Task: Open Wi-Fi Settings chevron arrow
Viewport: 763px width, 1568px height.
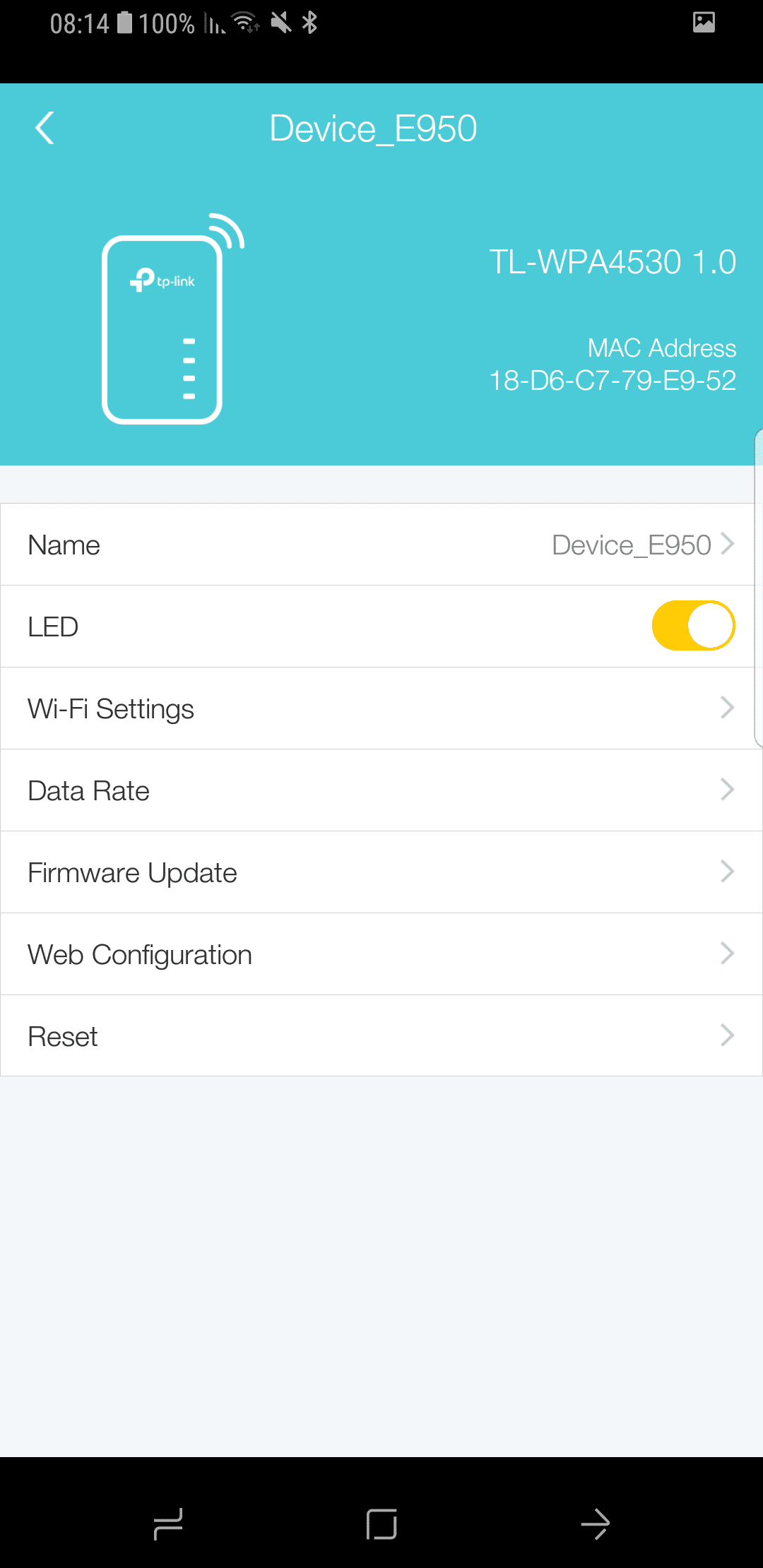Action: point(728,708)
